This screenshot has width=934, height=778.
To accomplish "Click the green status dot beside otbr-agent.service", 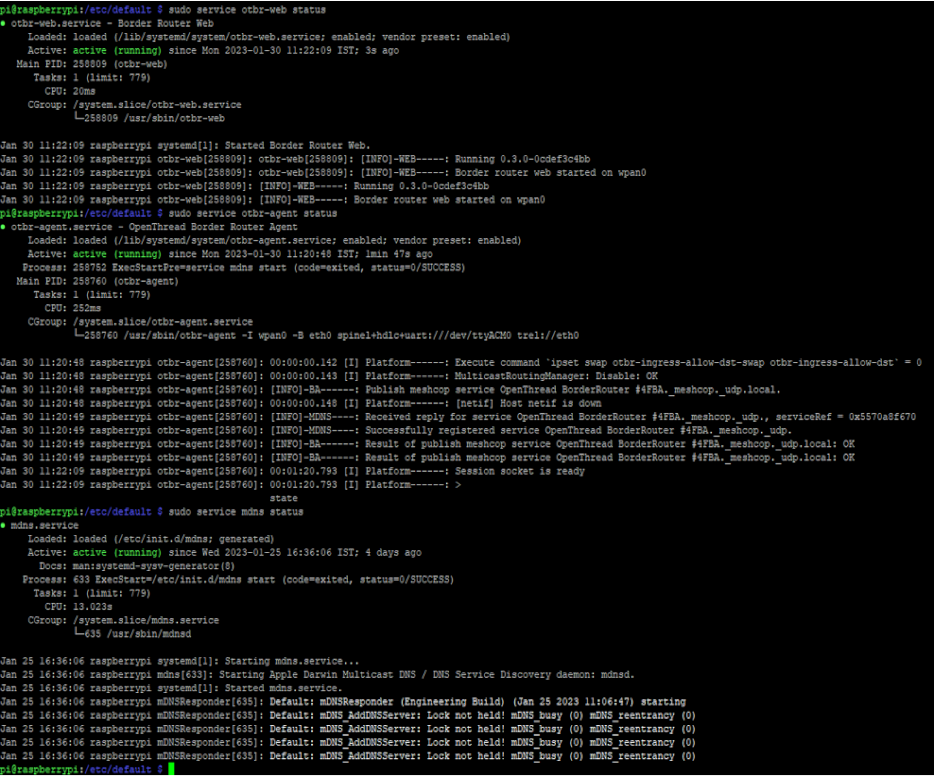I will click(x=5, y=227).
